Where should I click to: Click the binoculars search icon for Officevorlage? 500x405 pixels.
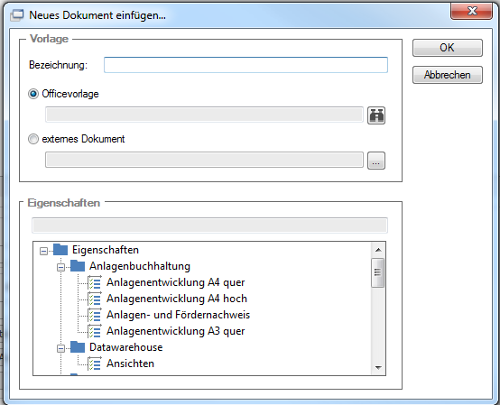coord(376,115)
